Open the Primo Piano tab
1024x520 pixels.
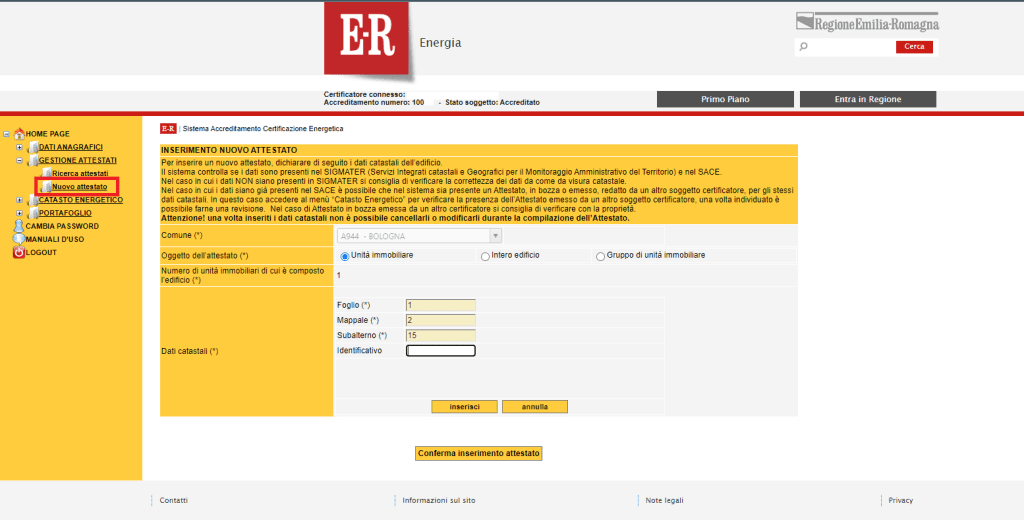725,99
